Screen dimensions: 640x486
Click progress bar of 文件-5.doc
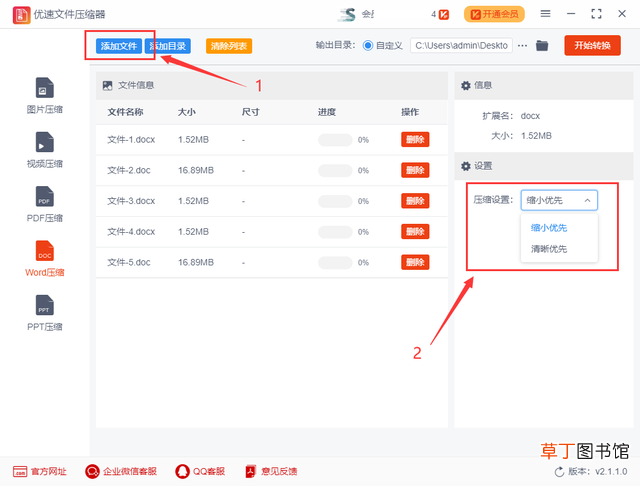335,262
